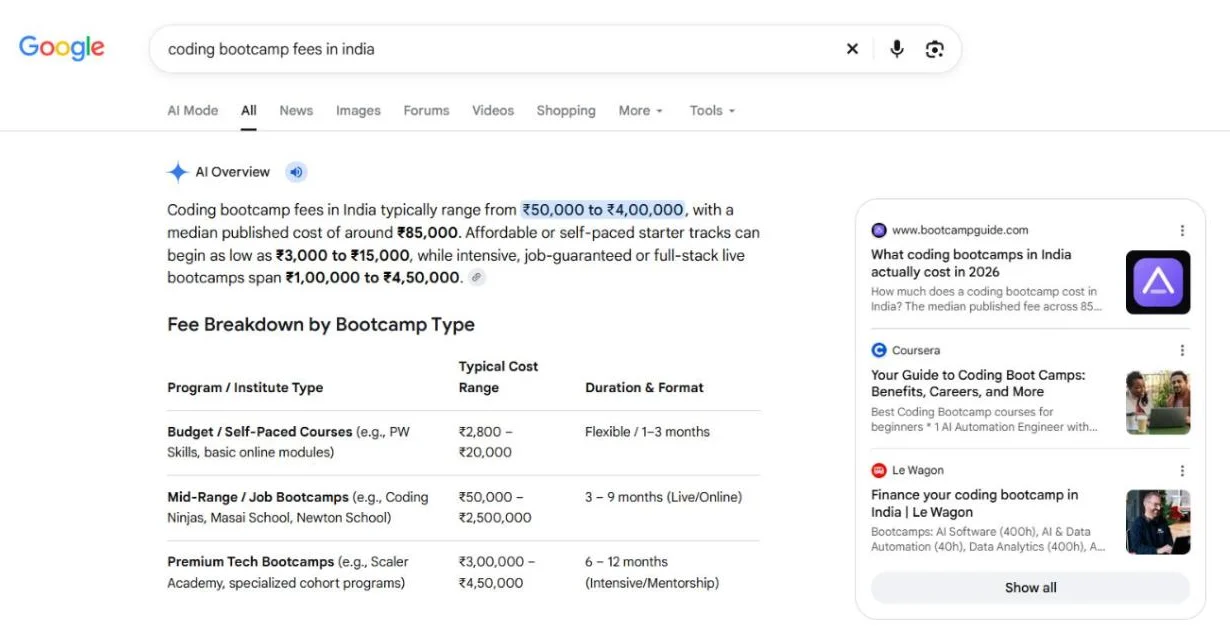The height and width of the screenshot is (640, 1230).
Task: Click 'Mid-Range / Job Bootcamps' row label
Action: tap(258, 497)
